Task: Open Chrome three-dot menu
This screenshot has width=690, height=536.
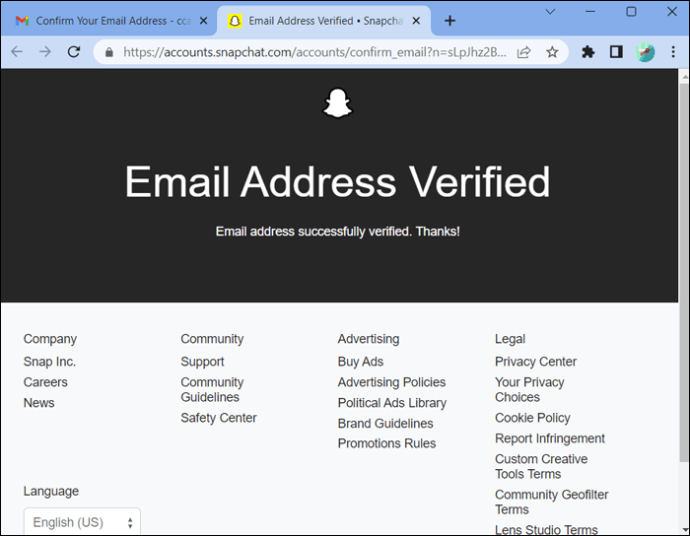Action: 673,52
